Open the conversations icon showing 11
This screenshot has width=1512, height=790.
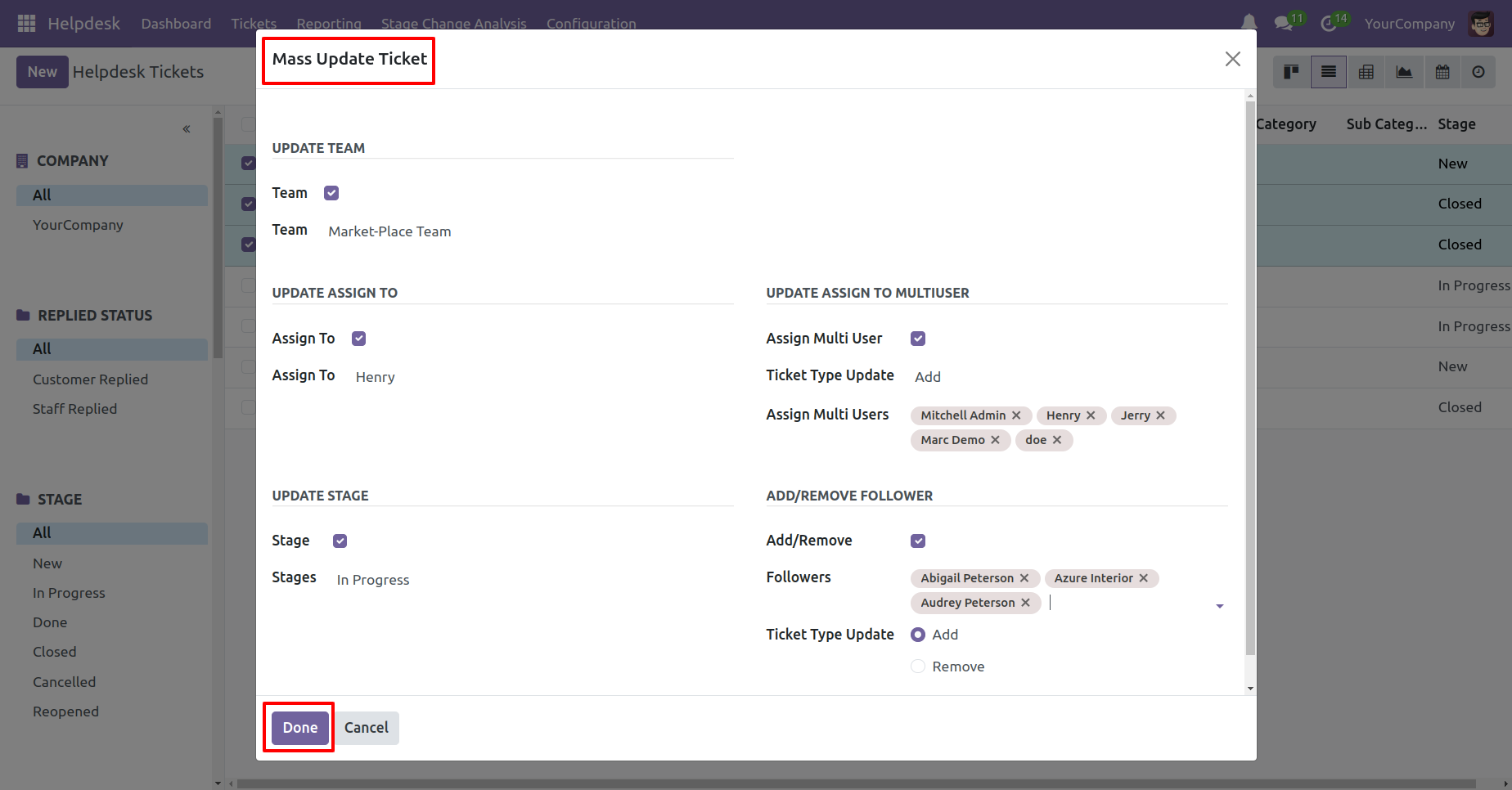(x=1285, y=23)
